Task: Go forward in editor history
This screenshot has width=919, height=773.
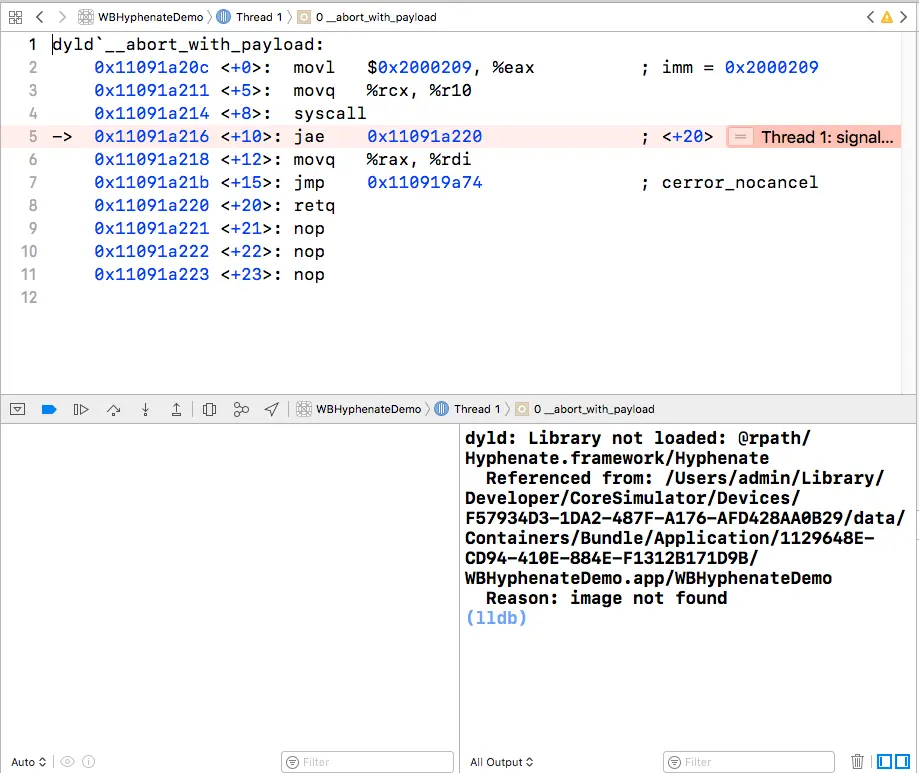Action: point(62,17)
